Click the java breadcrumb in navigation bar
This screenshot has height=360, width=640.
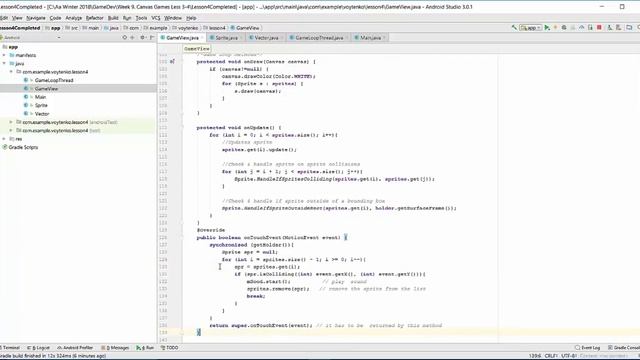pos(111,28)
